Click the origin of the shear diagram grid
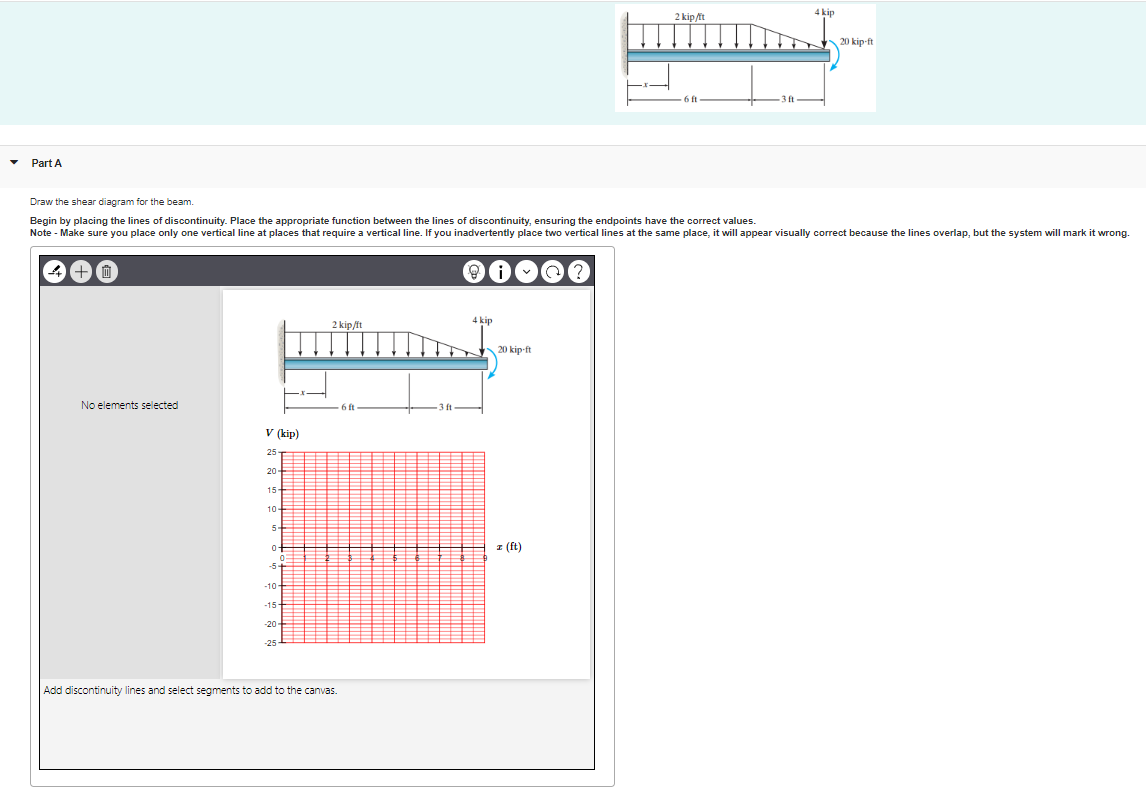 283,548
